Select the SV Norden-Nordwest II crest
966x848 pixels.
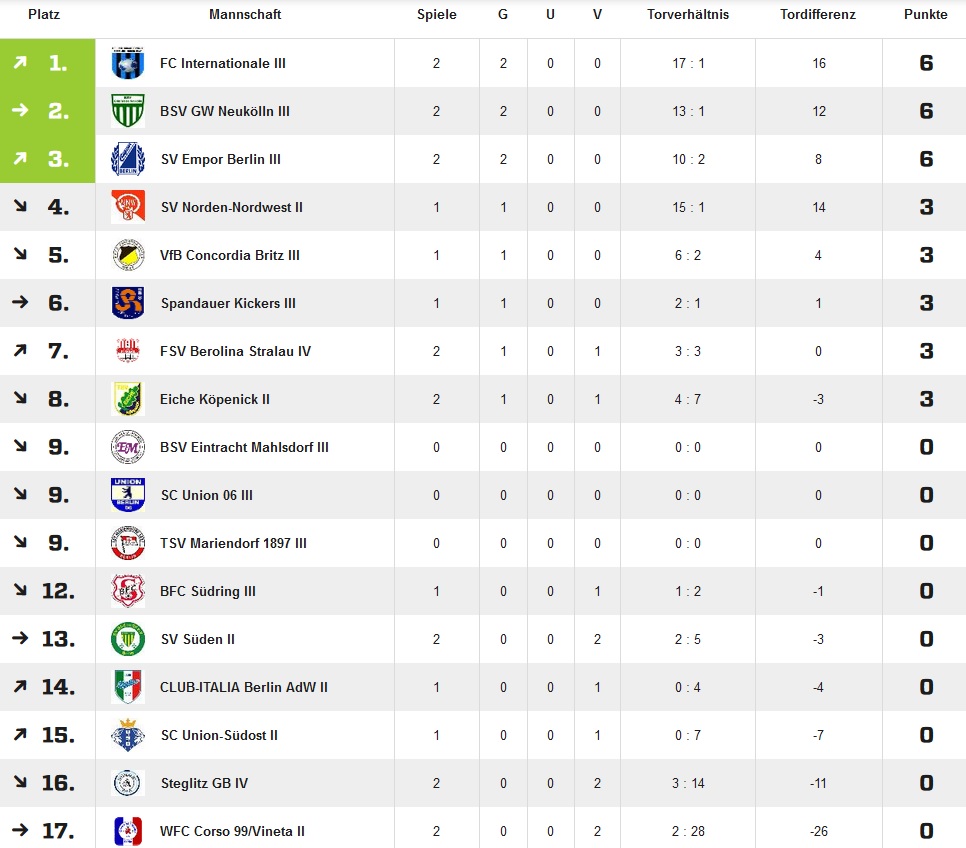pos(128,206)
